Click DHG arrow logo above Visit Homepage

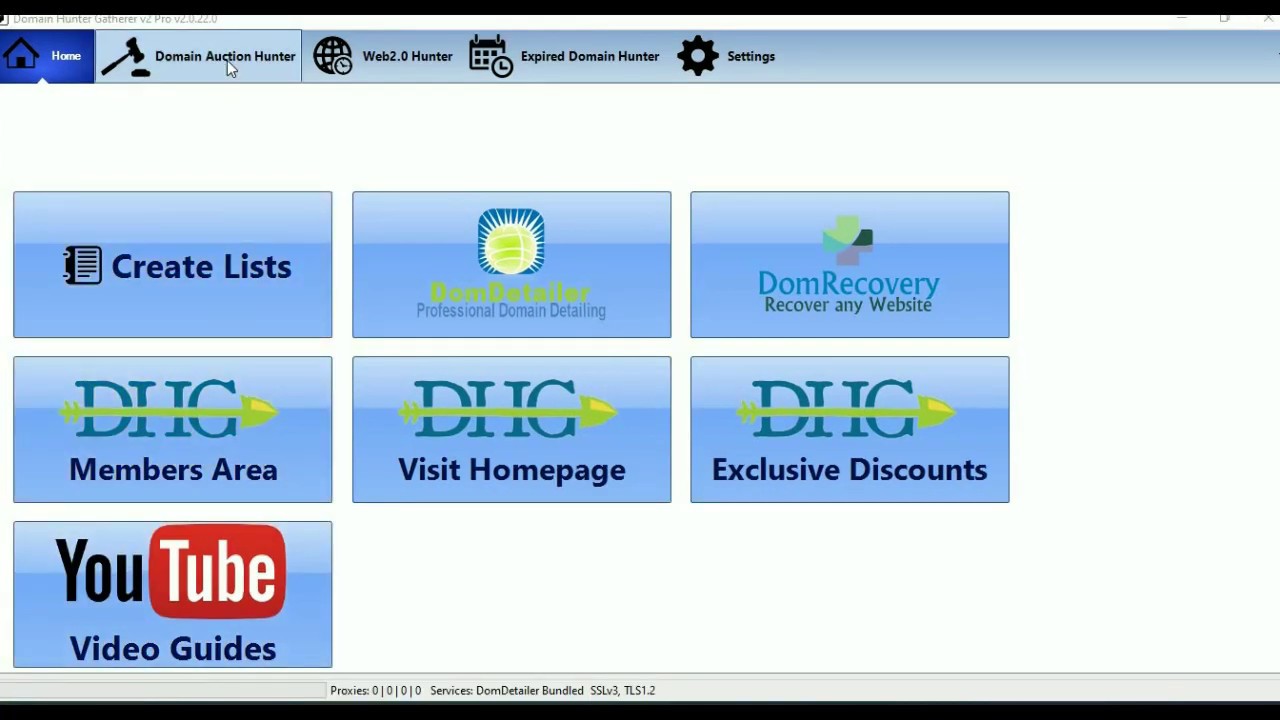pos(507,409)
